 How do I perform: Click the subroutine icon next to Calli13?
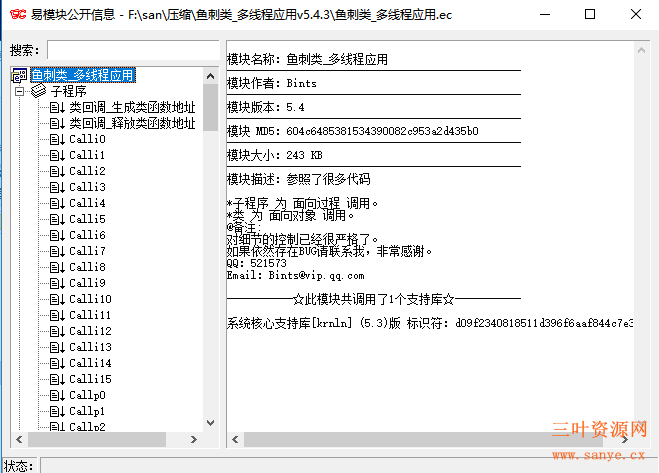tap(57, 347)
